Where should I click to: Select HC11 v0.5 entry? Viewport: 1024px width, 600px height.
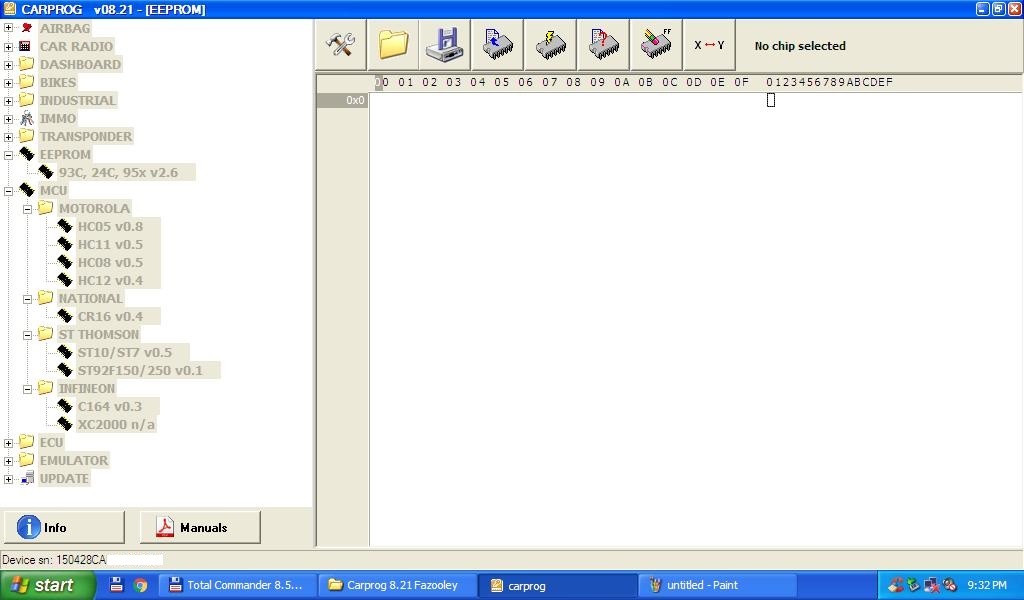pos(110,244)
